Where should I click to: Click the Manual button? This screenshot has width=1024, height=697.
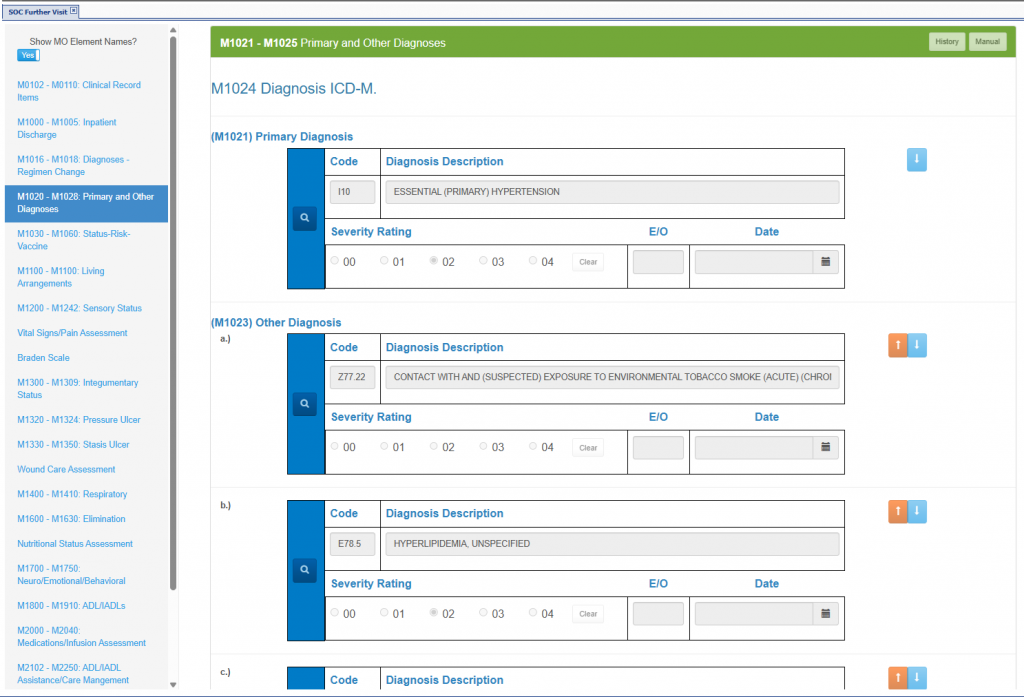click(987, 42)
